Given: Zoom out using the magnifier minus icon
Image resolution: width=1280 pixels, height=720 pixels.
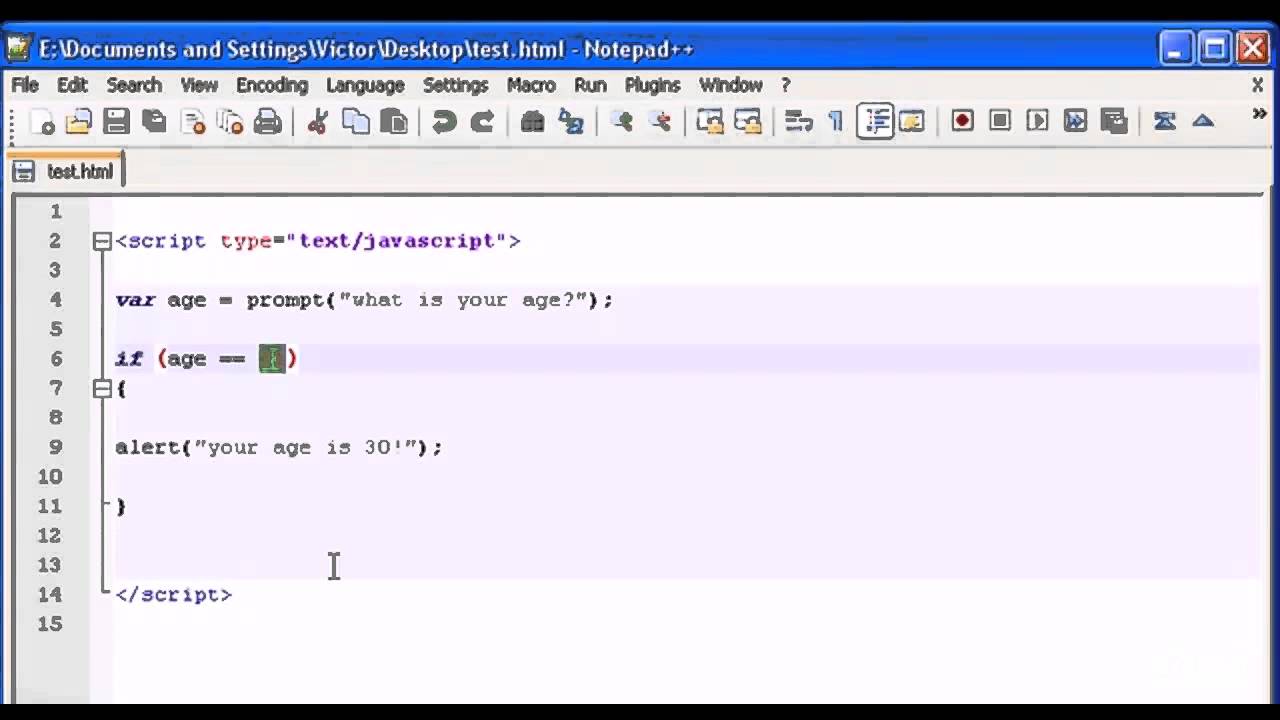Looking at the screenshot, I should 660,122.
